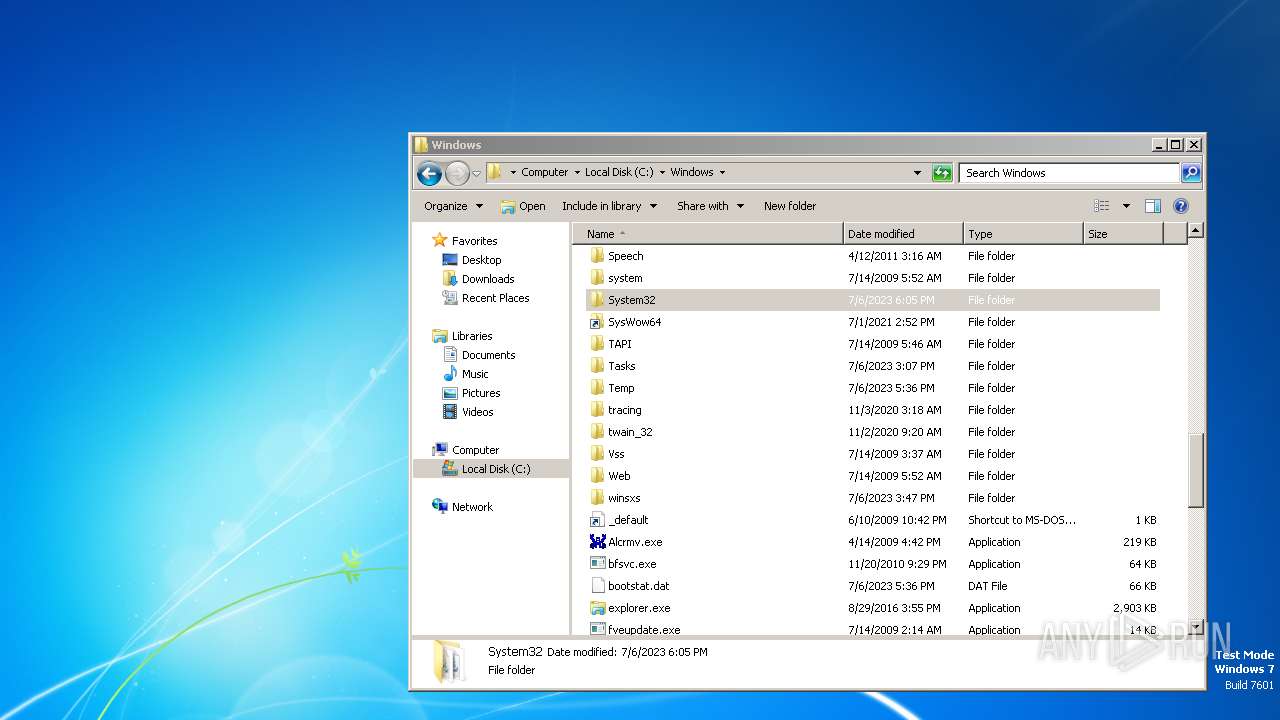The width and height of the screenshot is (1280, 720).
Task: Select the Tasks folder icon
Action: [x=597, y=366]
